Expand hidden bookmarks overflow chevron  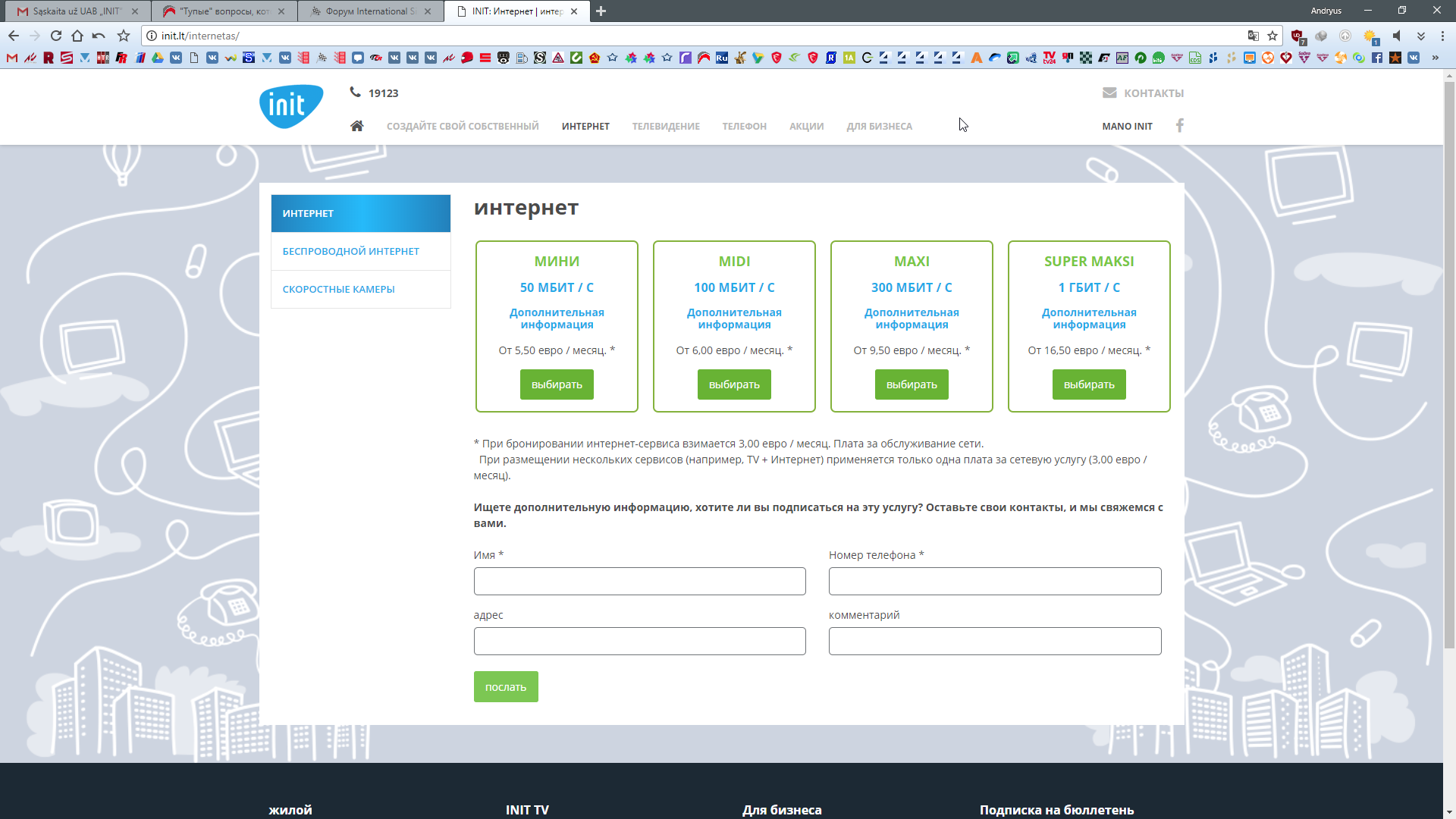click(x=1435, y=58)
